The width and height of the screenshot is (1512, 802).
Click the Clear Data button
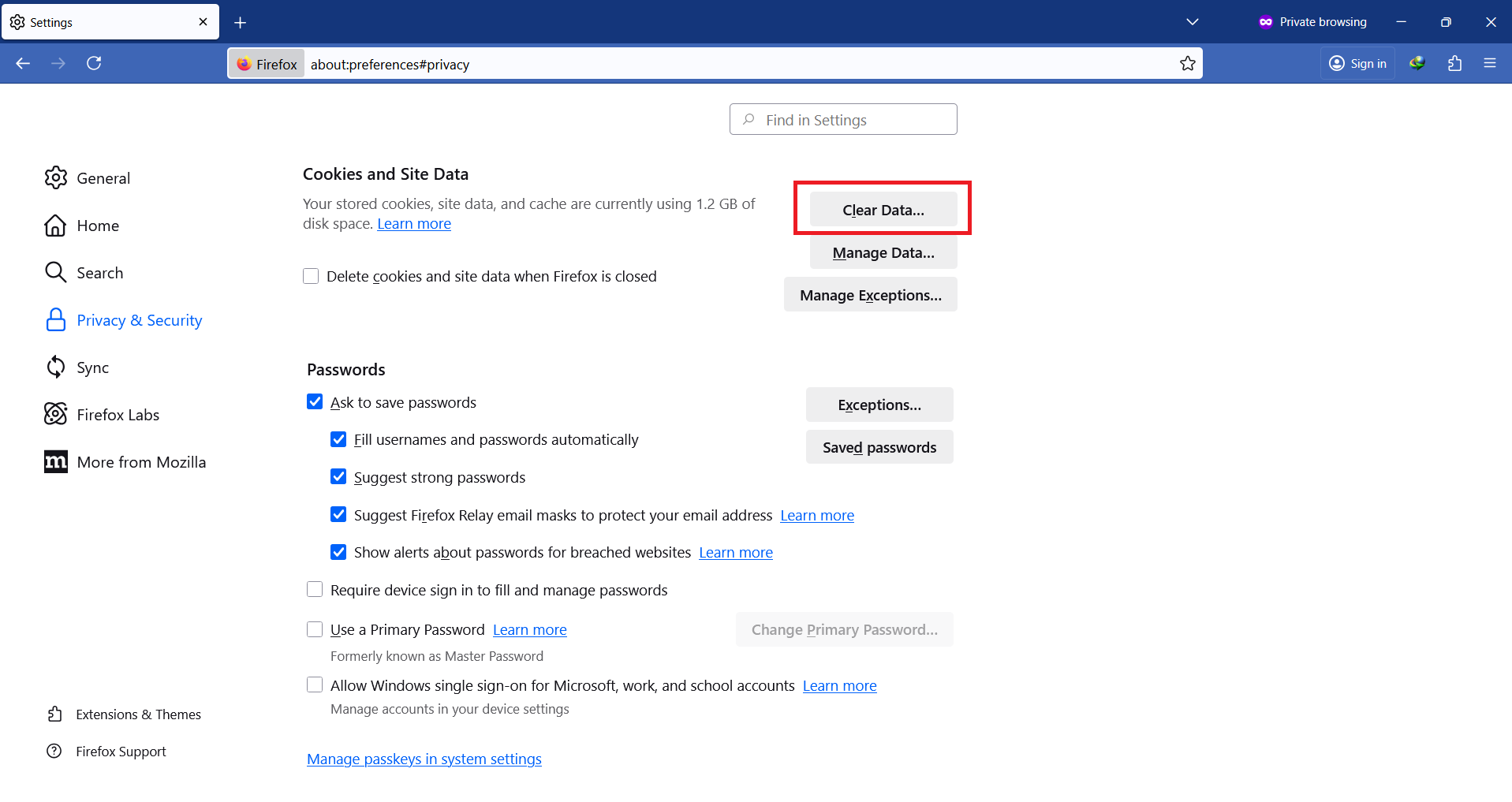[x=883, y=210]
